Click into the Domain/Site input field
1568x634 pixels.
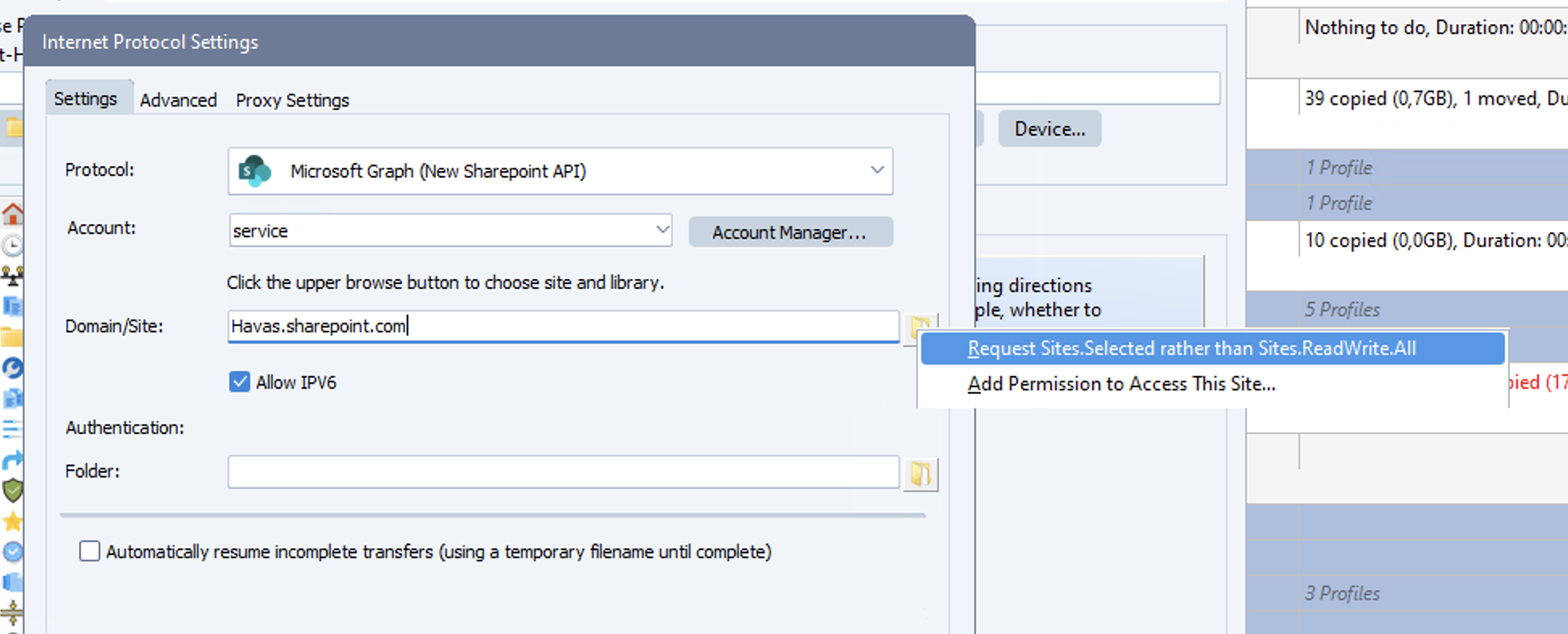[x=563, y=326]
